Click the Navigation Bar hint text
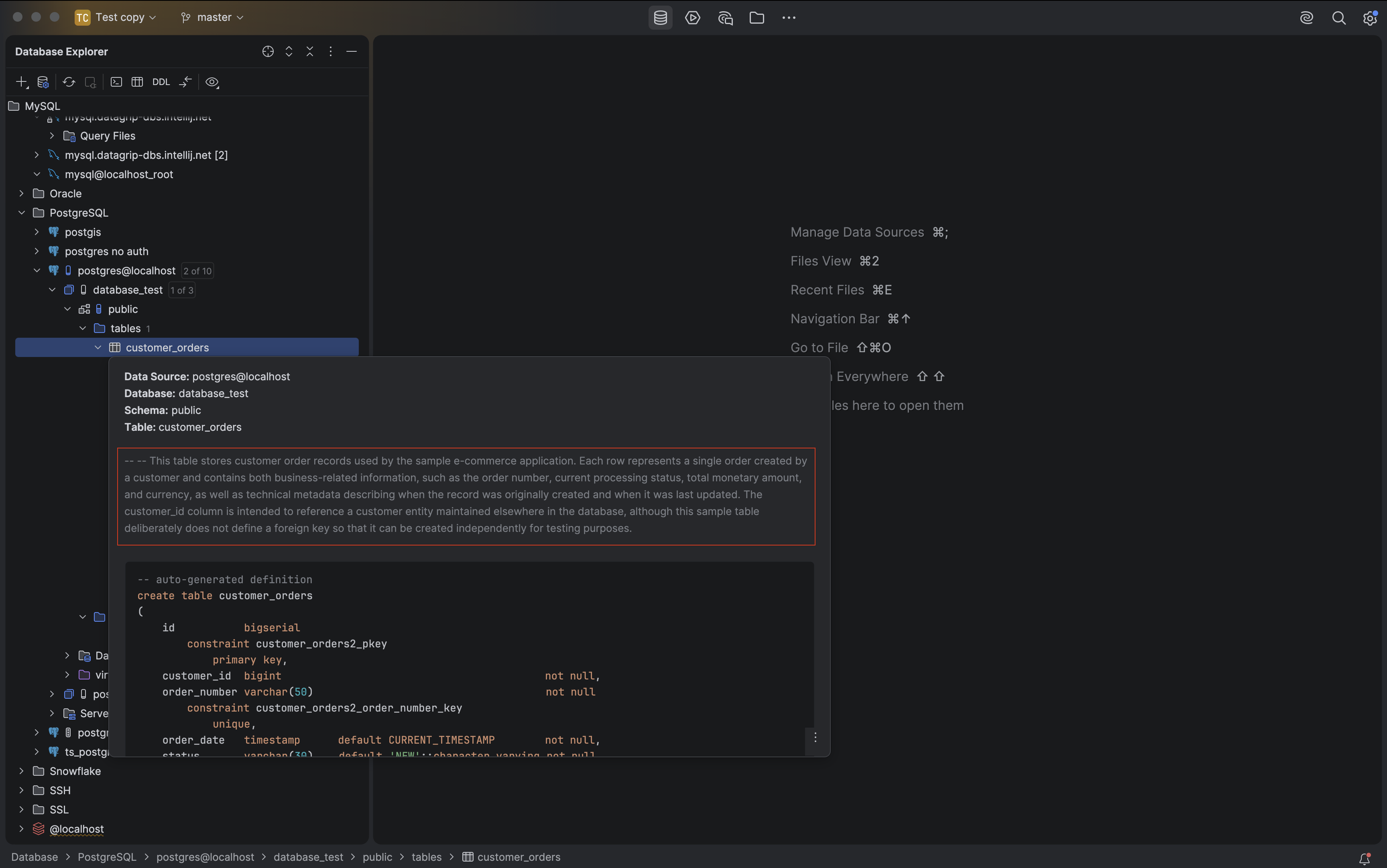The width and height of the screenshot is (1387, 868). (834, 318)
